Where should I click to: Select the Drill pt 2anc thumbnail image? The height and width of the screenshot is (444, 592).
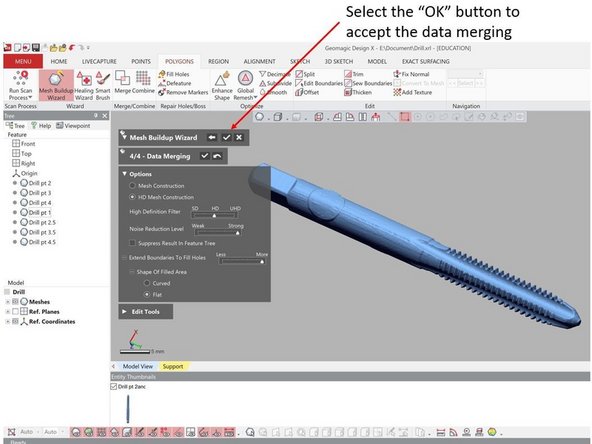point(128,409)
